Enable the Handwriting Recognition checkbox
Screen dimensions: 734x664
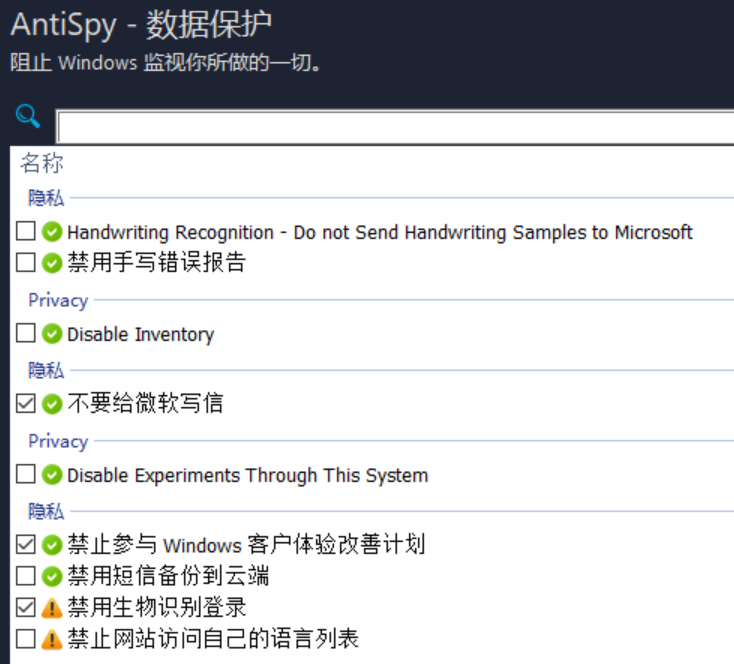click(x=26, y=231)
